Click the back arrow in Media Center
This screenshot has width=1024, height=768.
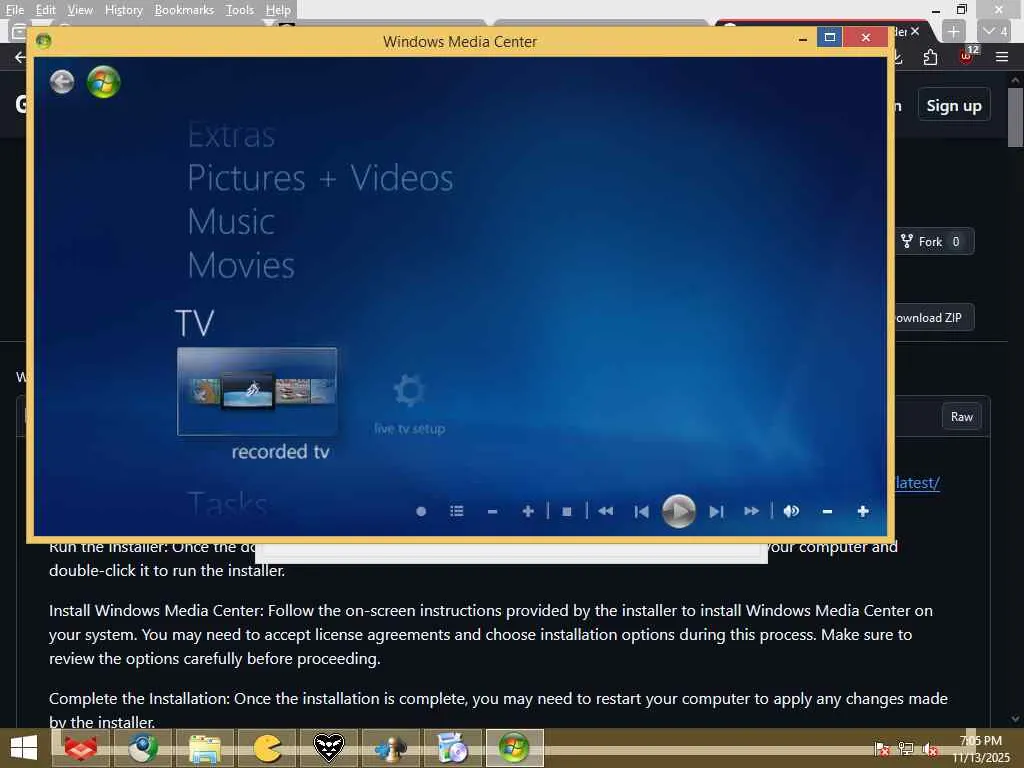point(62,82)
